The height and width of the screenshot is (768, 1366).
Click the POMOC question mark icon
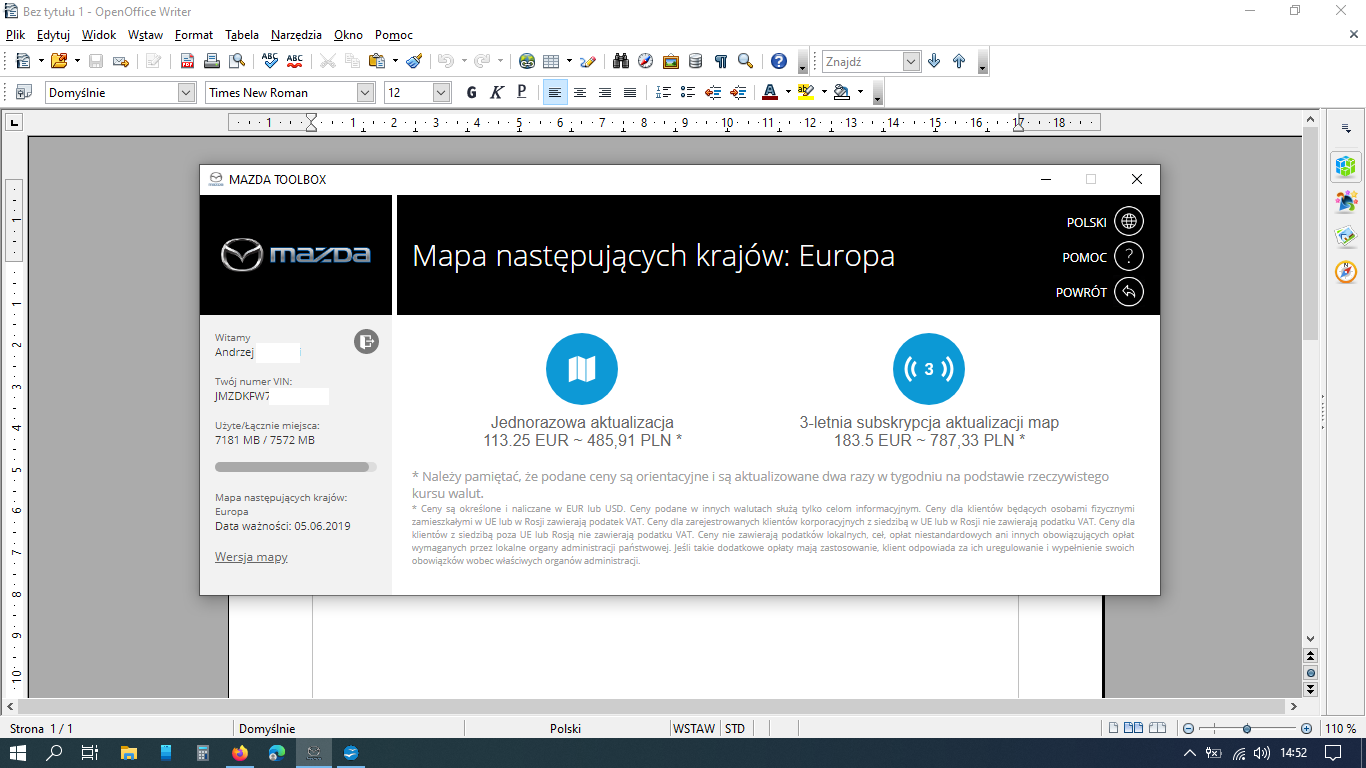[x=1128, y=257]
